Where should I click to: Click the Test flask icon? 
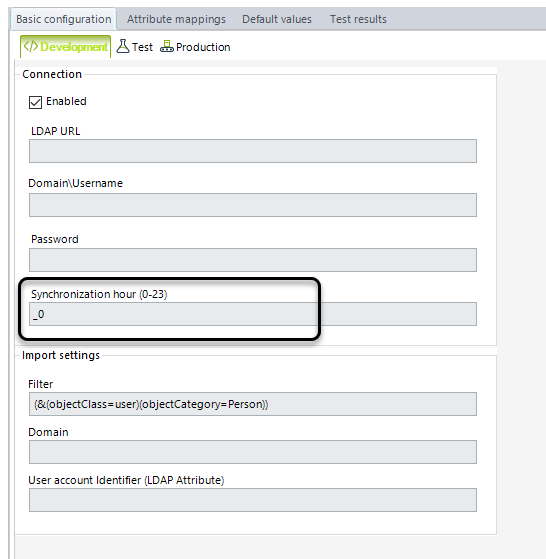click(x=123, y=46)
